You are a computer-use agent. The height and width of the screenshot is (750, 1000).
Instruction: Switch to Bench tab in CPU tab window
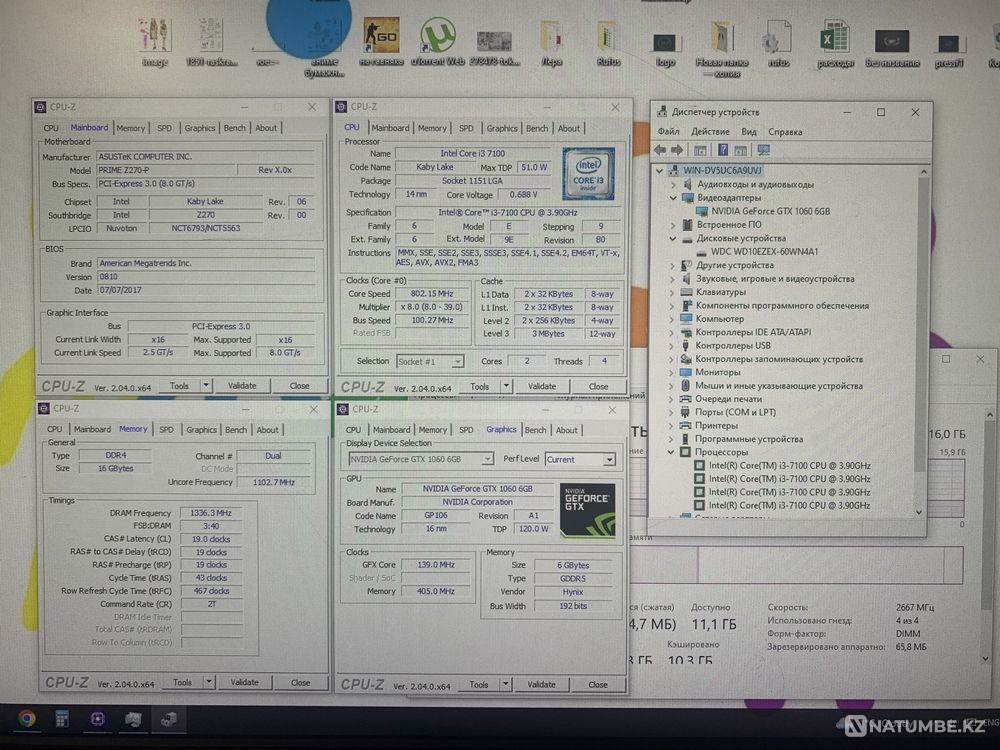click(537, 128)
